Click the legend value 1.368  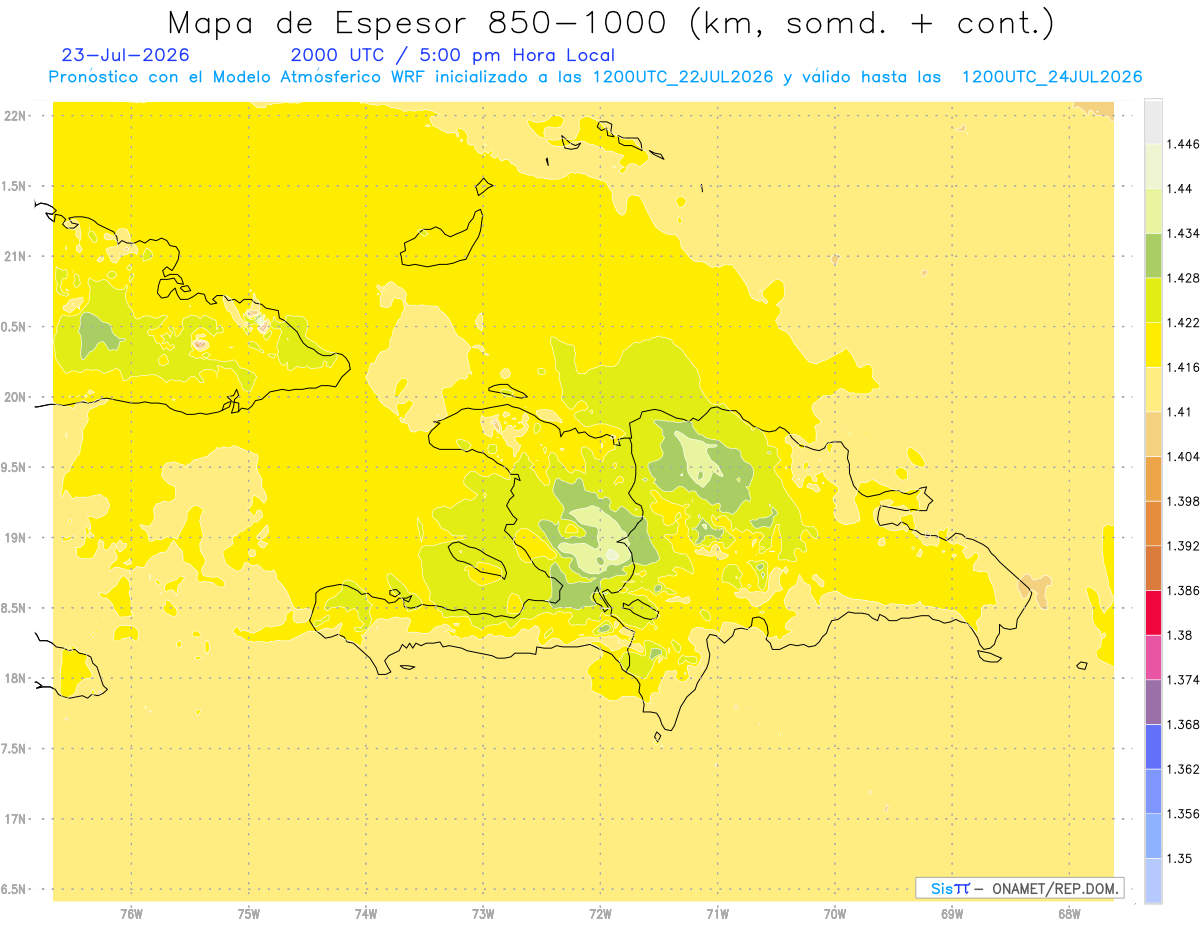[1183, 725]
